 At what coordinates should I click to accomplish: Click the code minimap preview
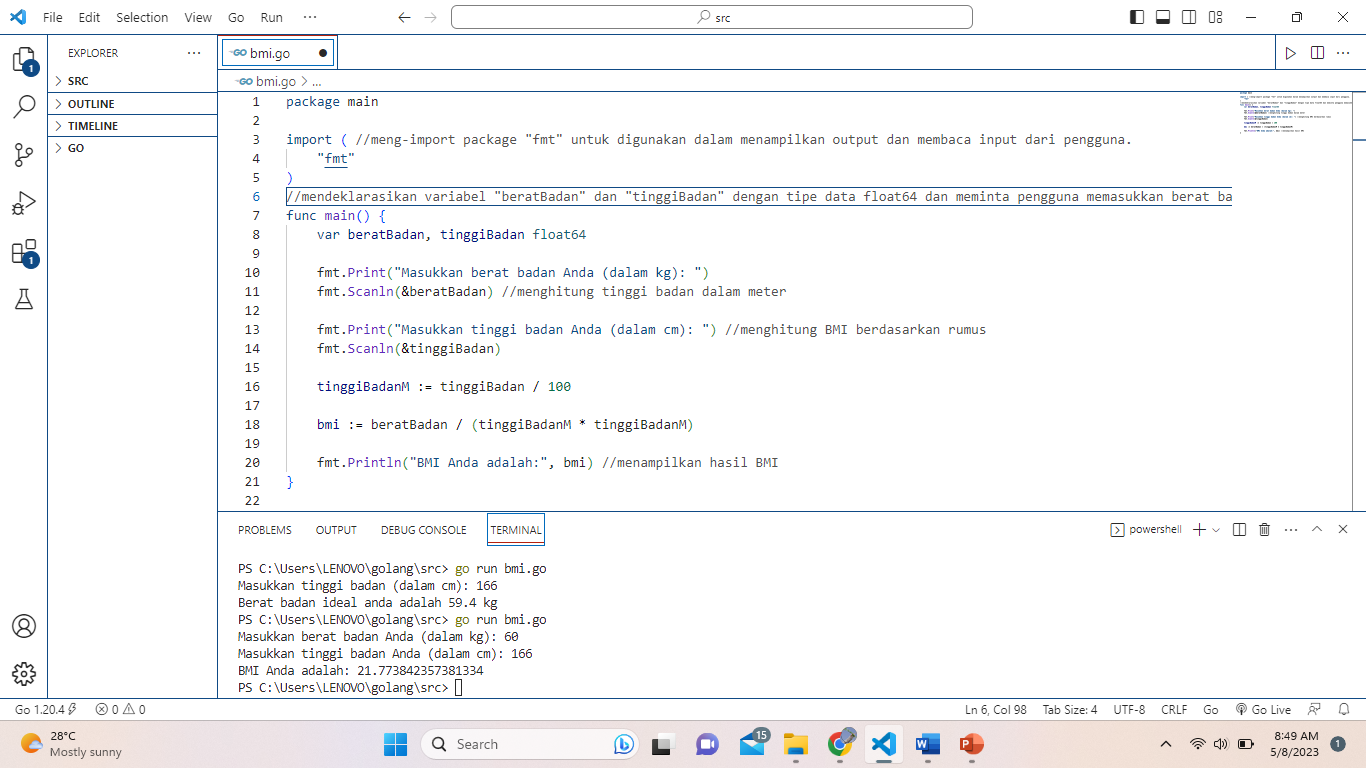click(x=1295, y=112)
